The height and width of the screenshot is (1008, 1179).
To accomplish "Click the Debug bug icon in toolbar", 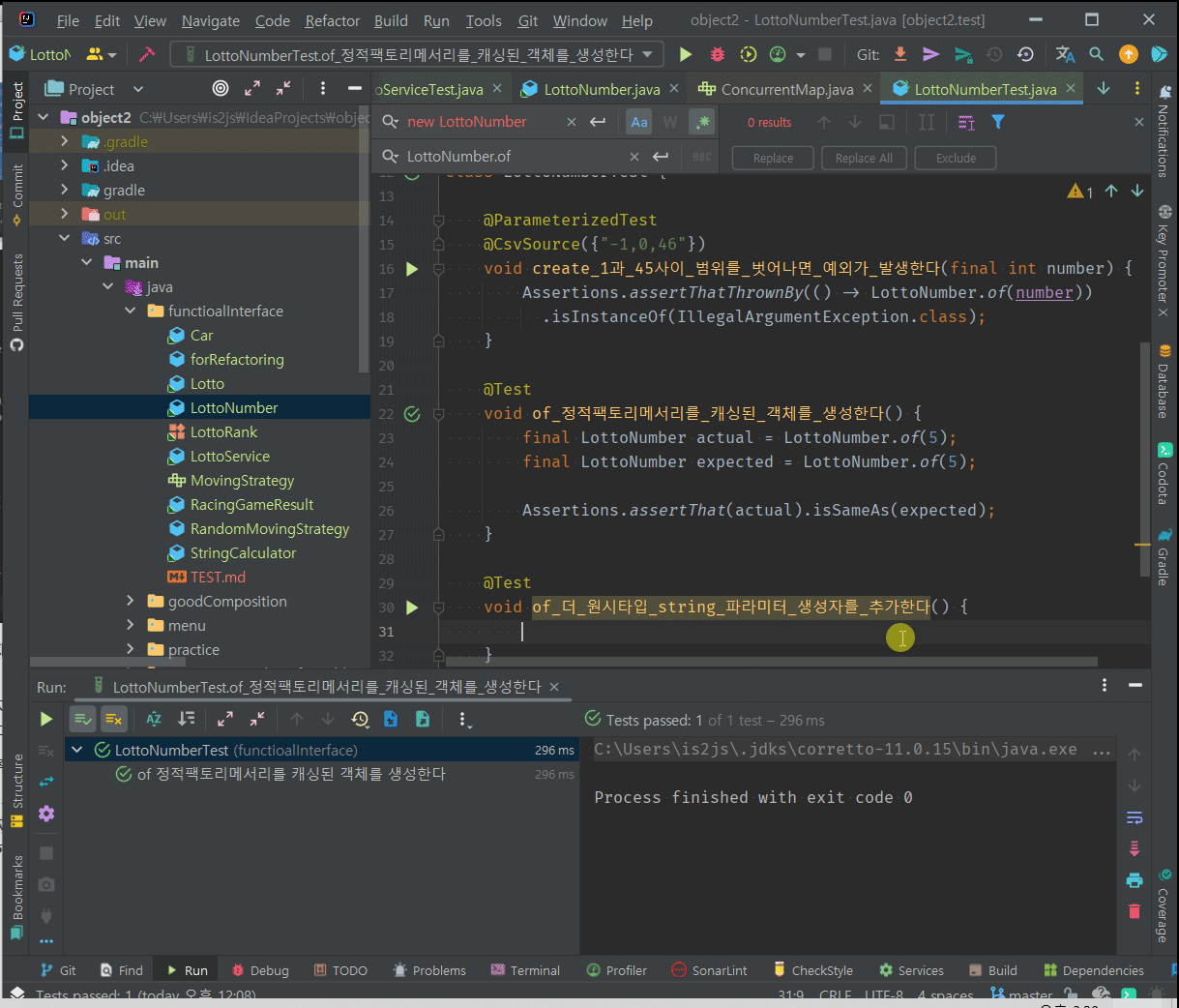I will click(x=718, y=55).
